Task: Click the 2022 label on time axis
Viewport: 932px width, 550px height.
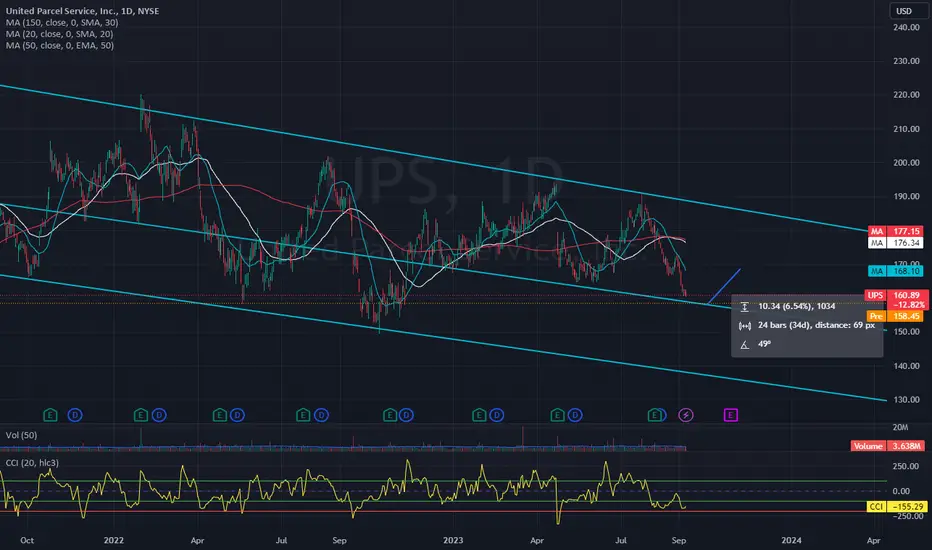Action: [114, 540]
